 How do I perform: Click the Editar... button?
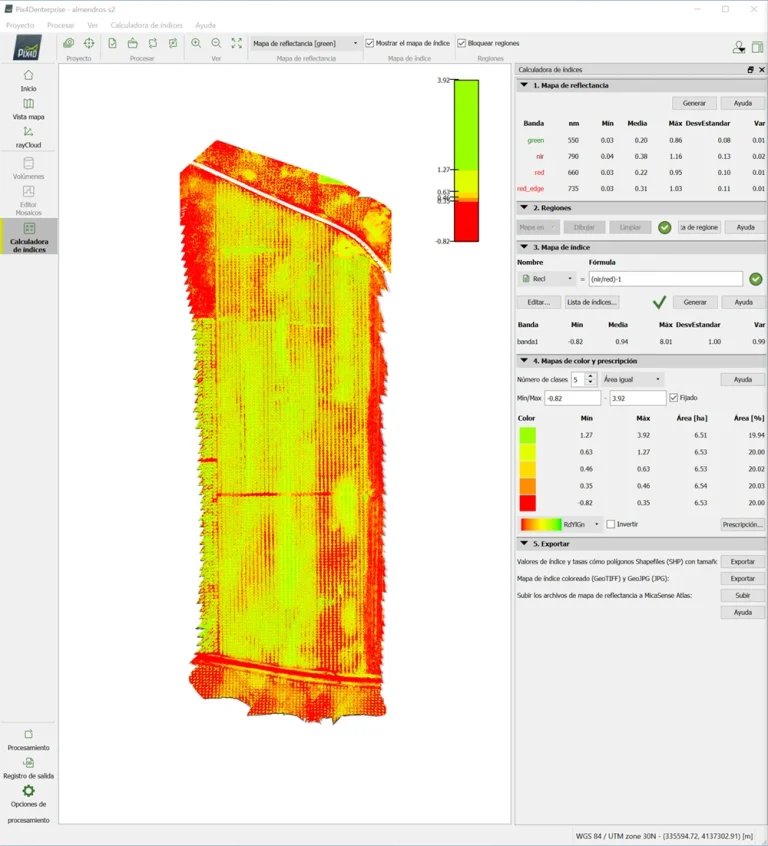[x=539, y=302]
